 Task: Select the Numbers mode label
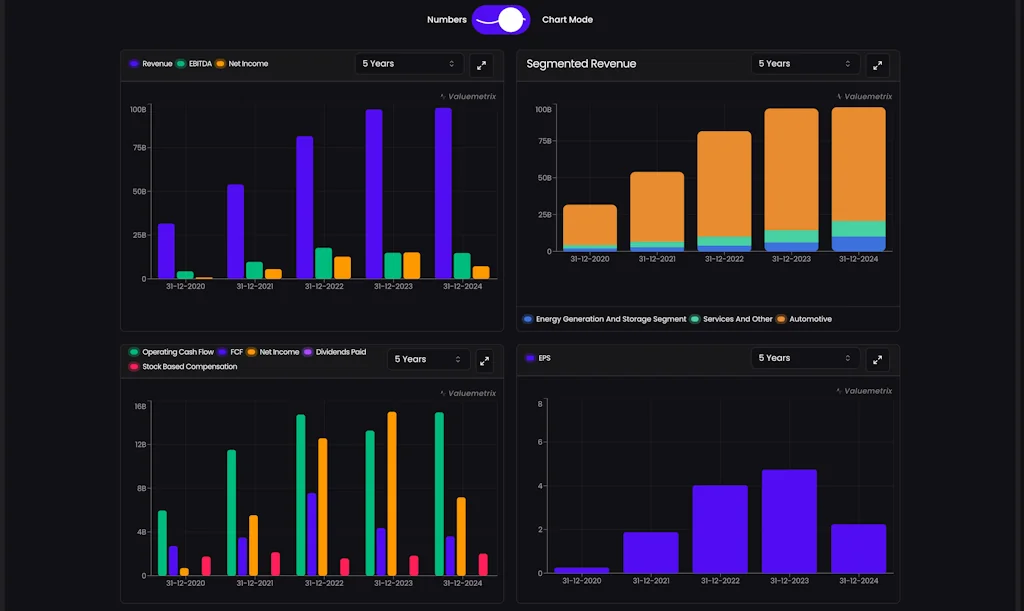pos(446,20)
